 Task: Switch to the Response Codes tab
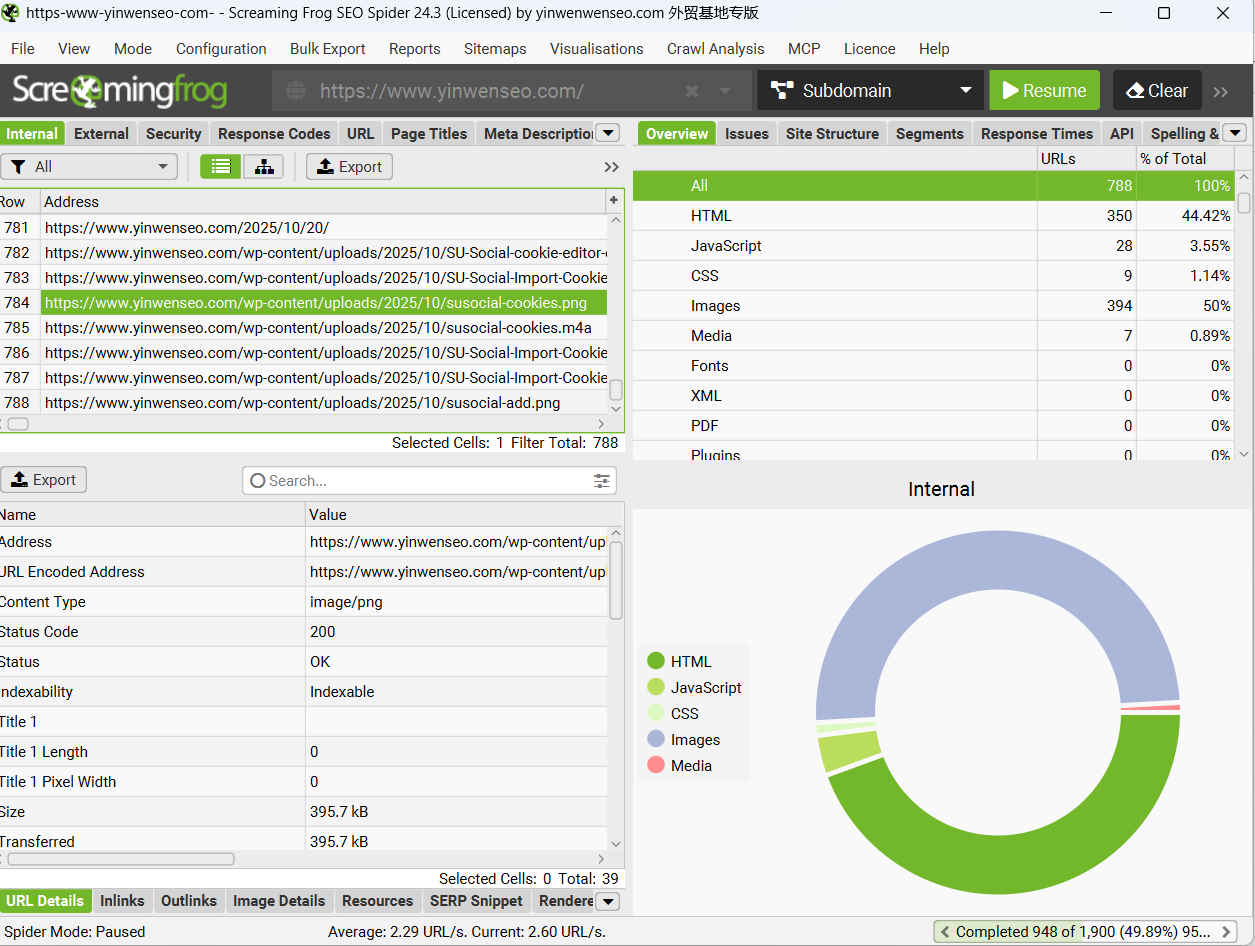274,133
